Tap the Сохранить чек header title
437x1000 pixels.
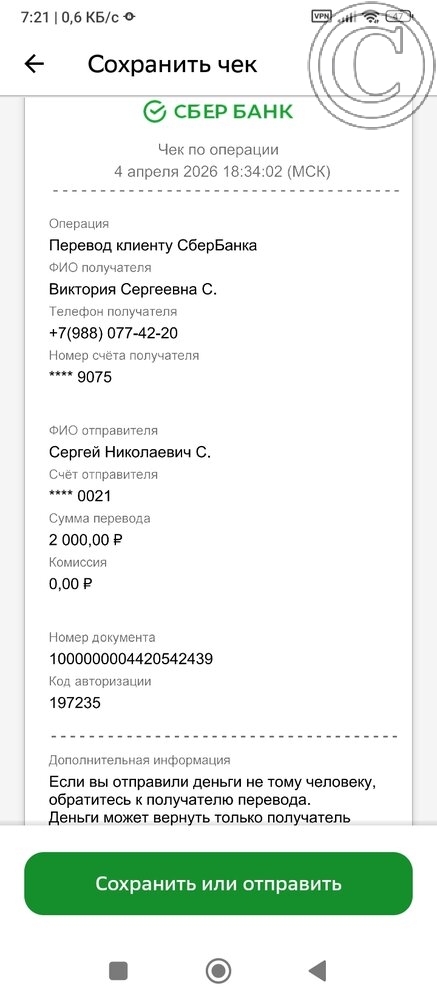(172, 64)
